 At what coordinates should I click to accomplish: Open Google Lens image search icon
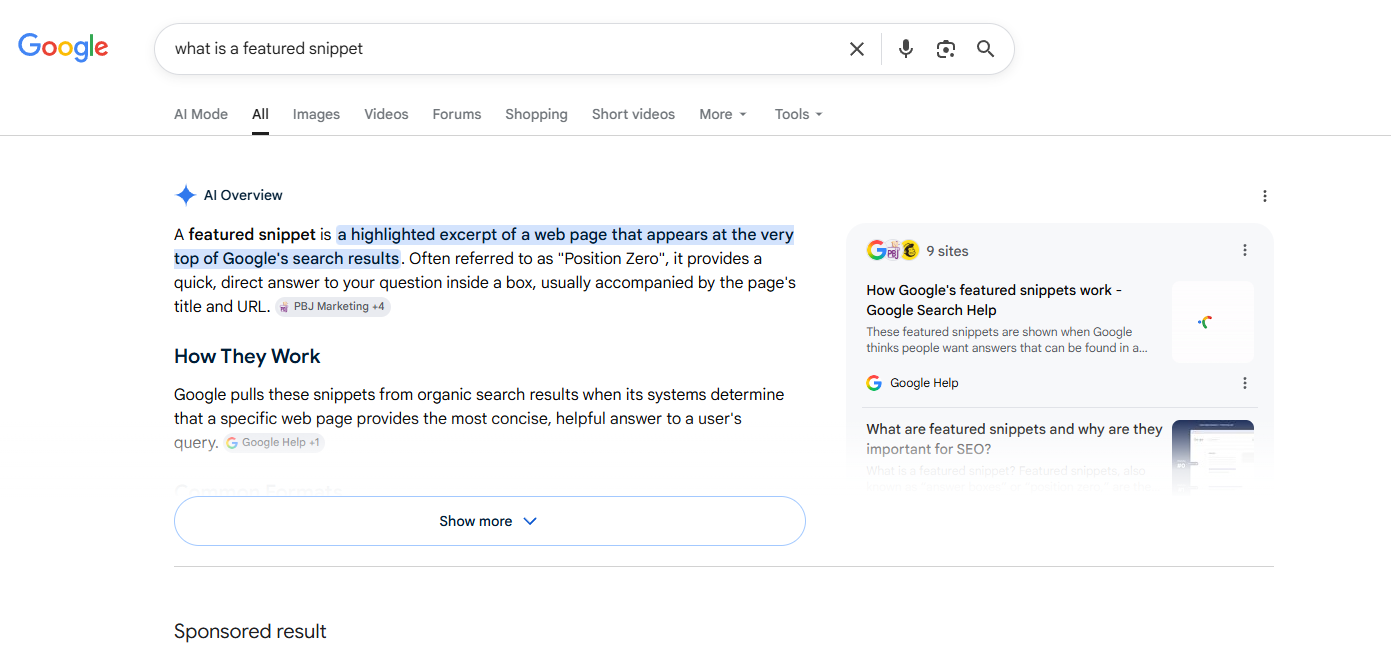(946, 49)
